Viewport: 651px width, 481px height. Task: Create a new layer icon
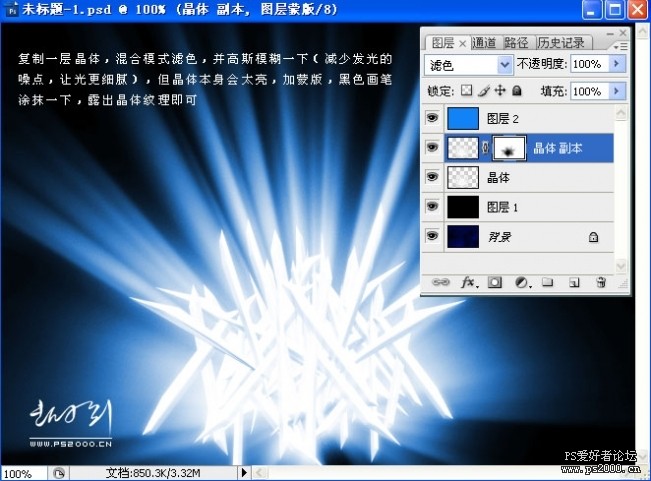pyautogui.click(x=574, y=283)
